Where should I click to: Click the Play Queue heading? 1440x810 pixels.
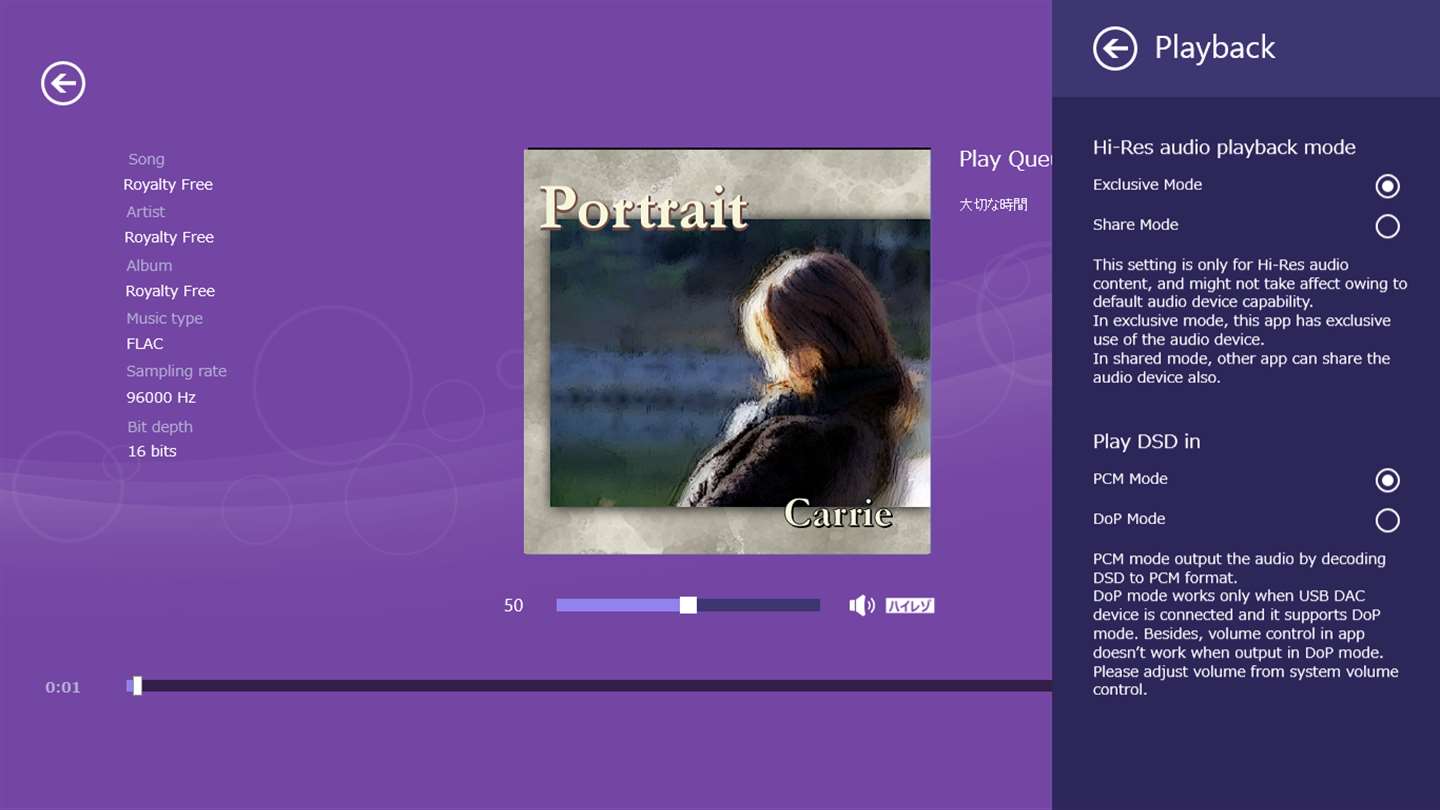(x=1005, y=159)
